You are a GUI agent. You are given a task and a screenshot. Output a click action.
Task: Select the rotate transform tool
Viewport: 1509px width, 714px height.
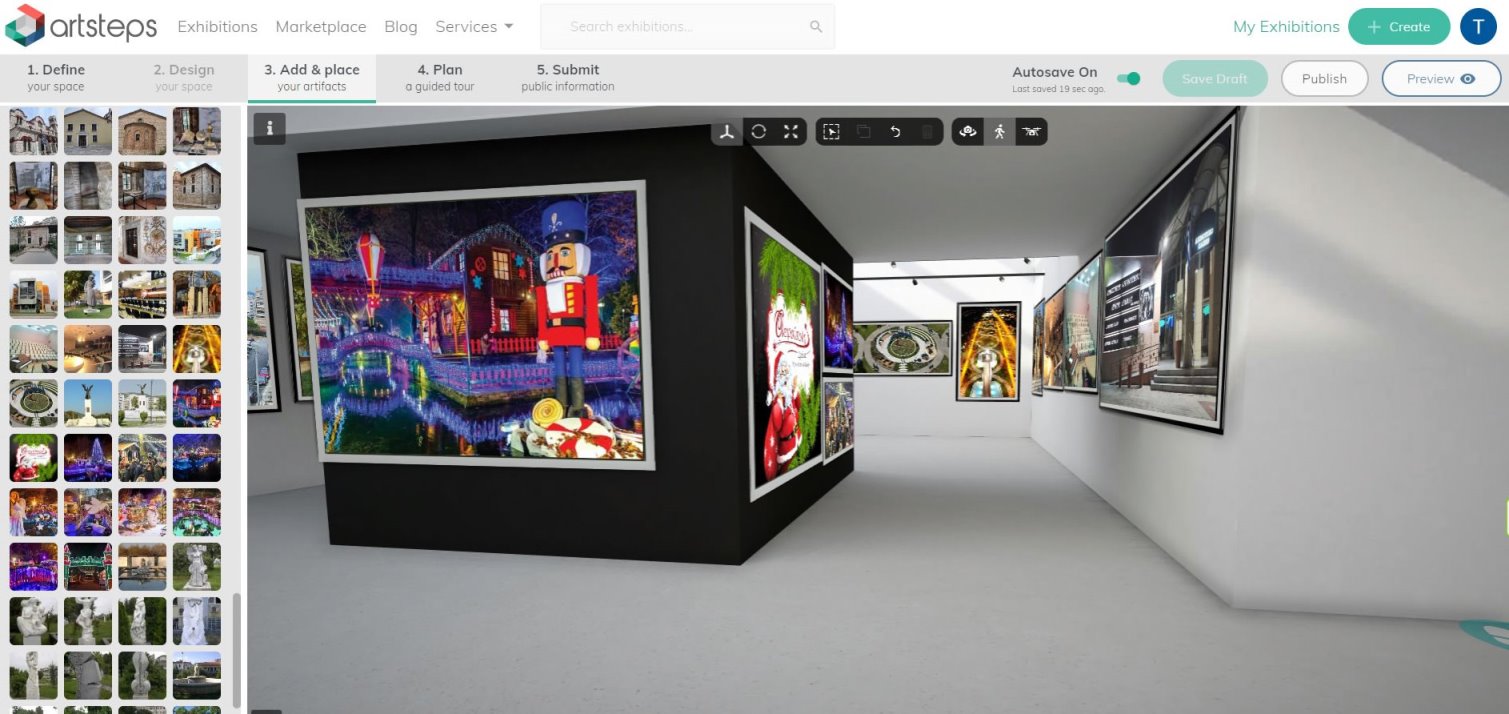(759, 132)
